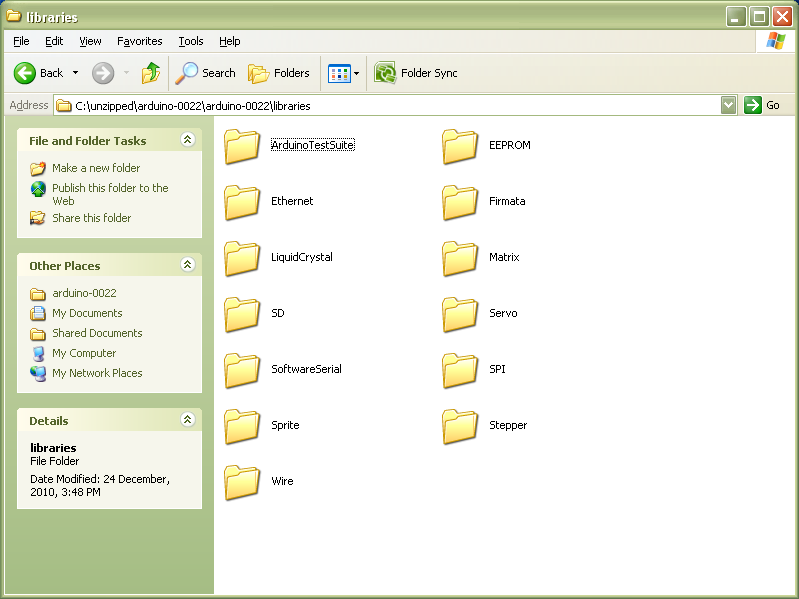This screenshot has width=799, height=599.
Task: Open the Views dropdown arrow
Action: tap(357, 73)
